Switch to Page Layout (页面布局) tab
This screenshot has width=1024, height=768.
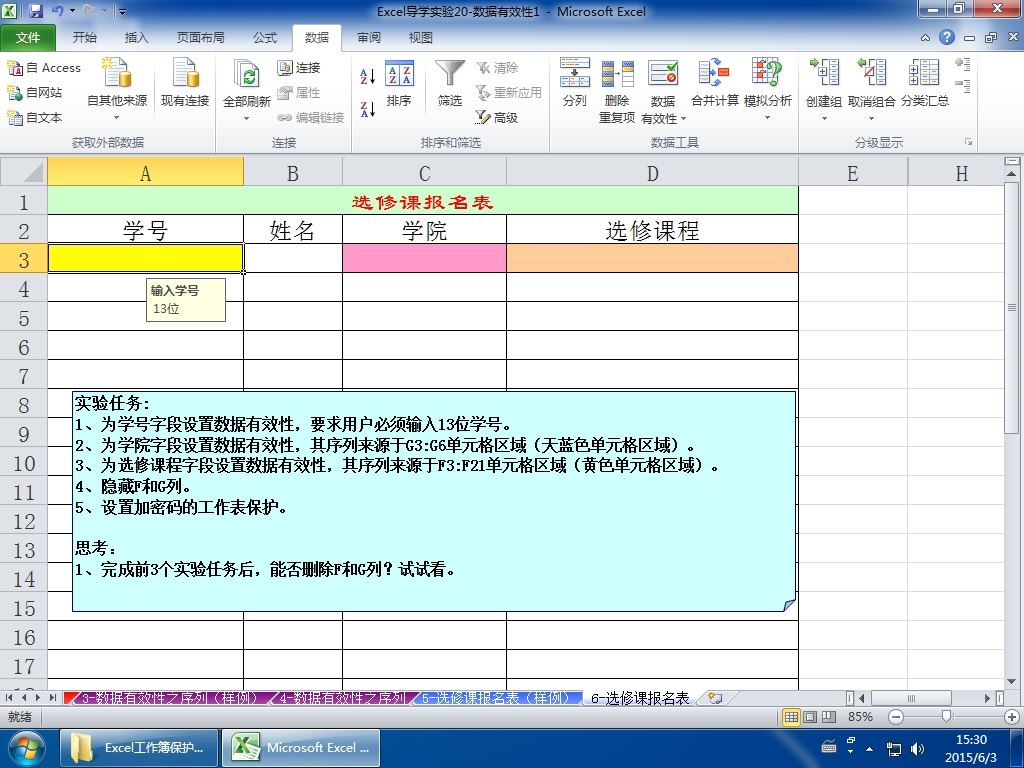point(200,38)
